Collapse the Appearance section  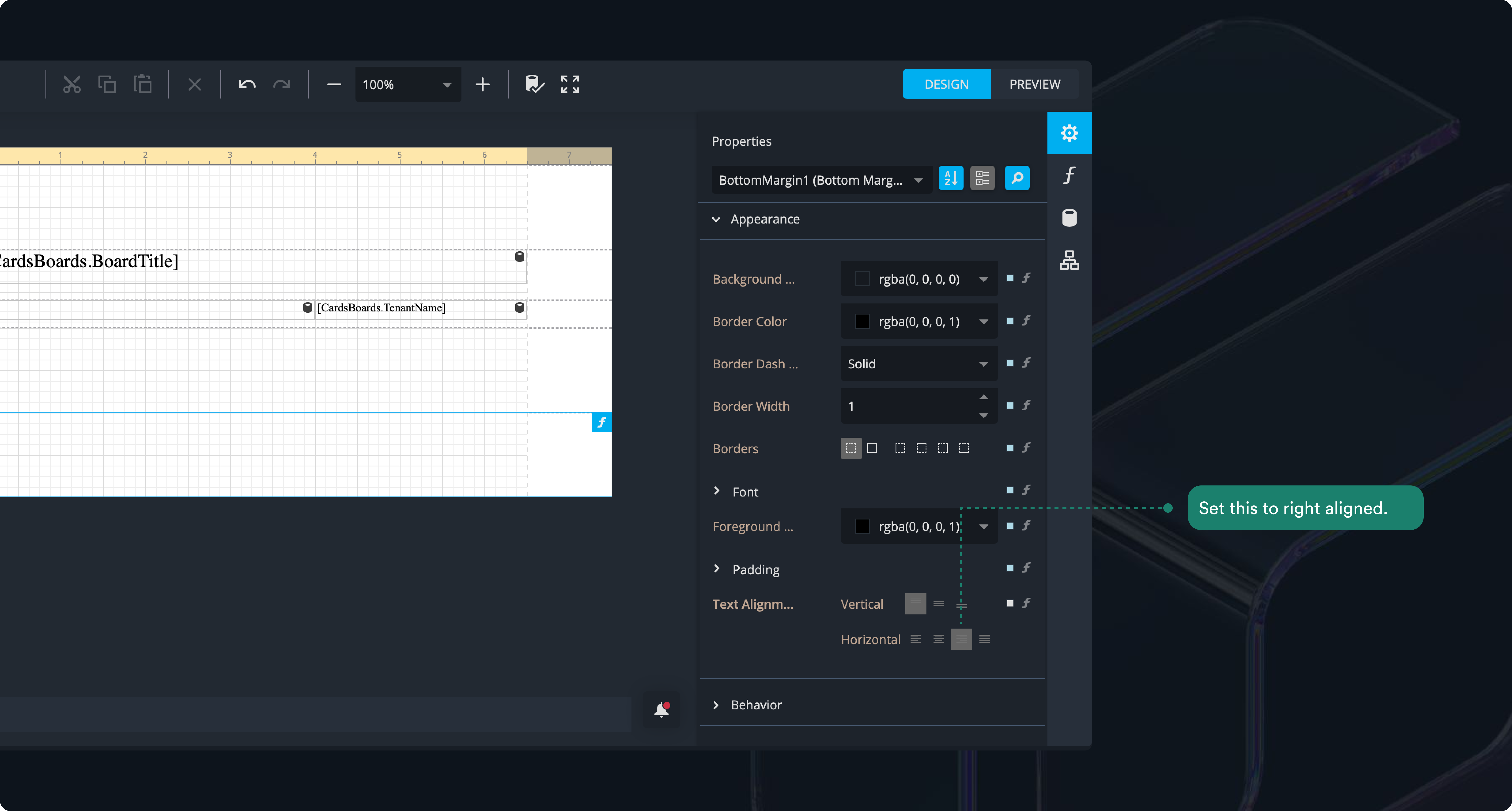click(x=716, y=219)
